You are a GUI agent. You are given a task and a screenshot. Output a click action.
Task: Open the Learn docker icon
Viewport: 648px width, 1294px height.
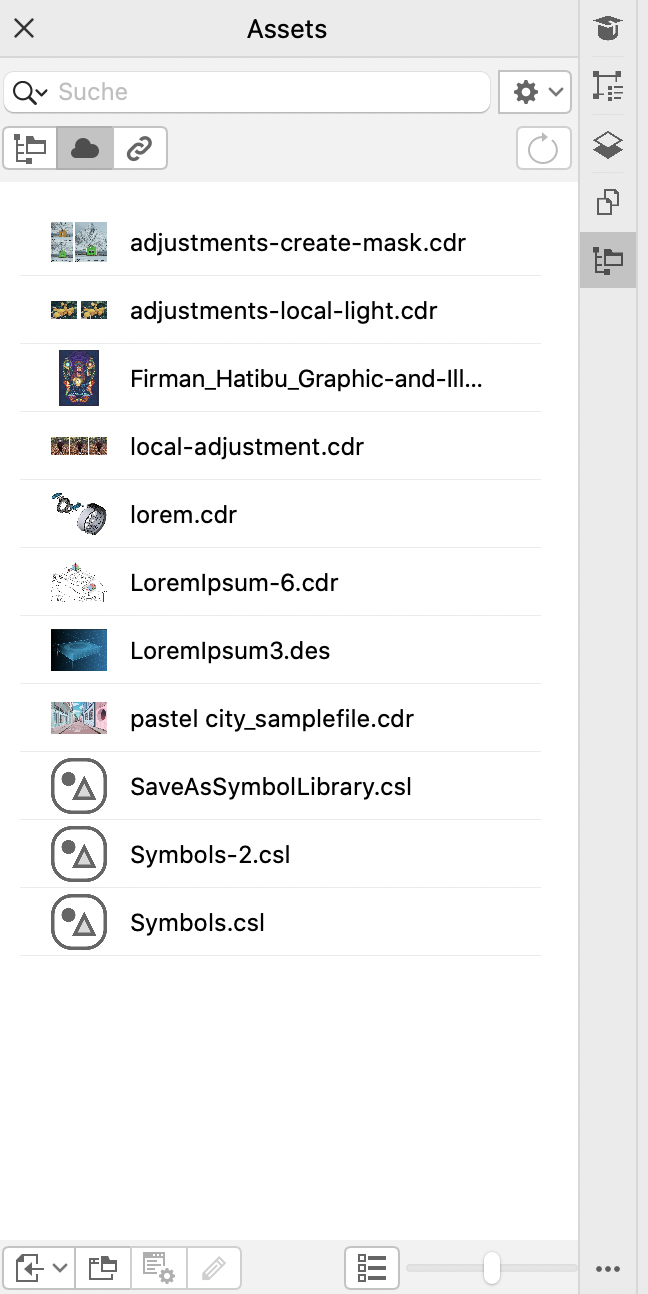click(x=608, y=29)
